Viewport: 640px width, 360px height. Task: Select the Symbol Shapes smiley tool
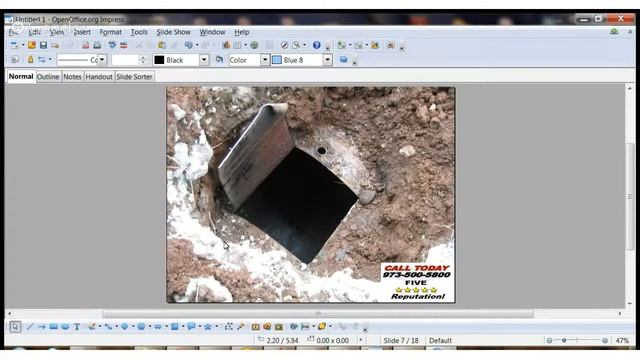141,327
